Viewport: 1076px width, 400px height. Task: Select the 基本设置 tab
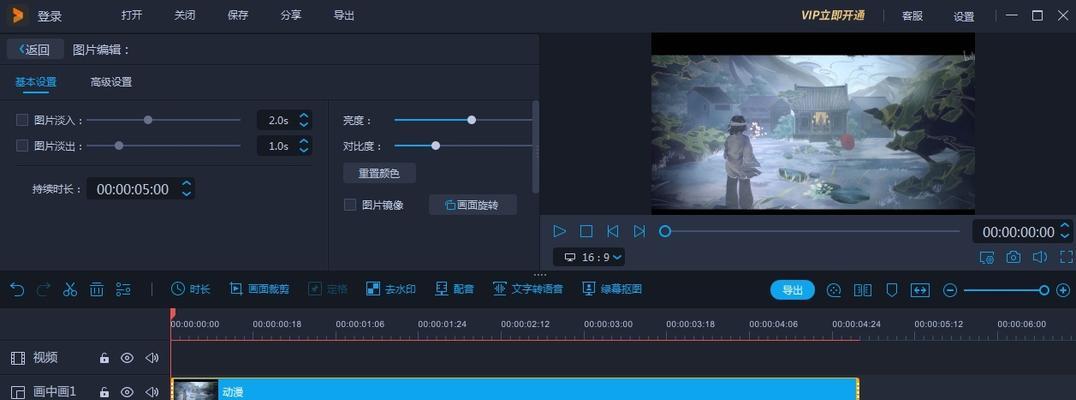tap(36, 82)
